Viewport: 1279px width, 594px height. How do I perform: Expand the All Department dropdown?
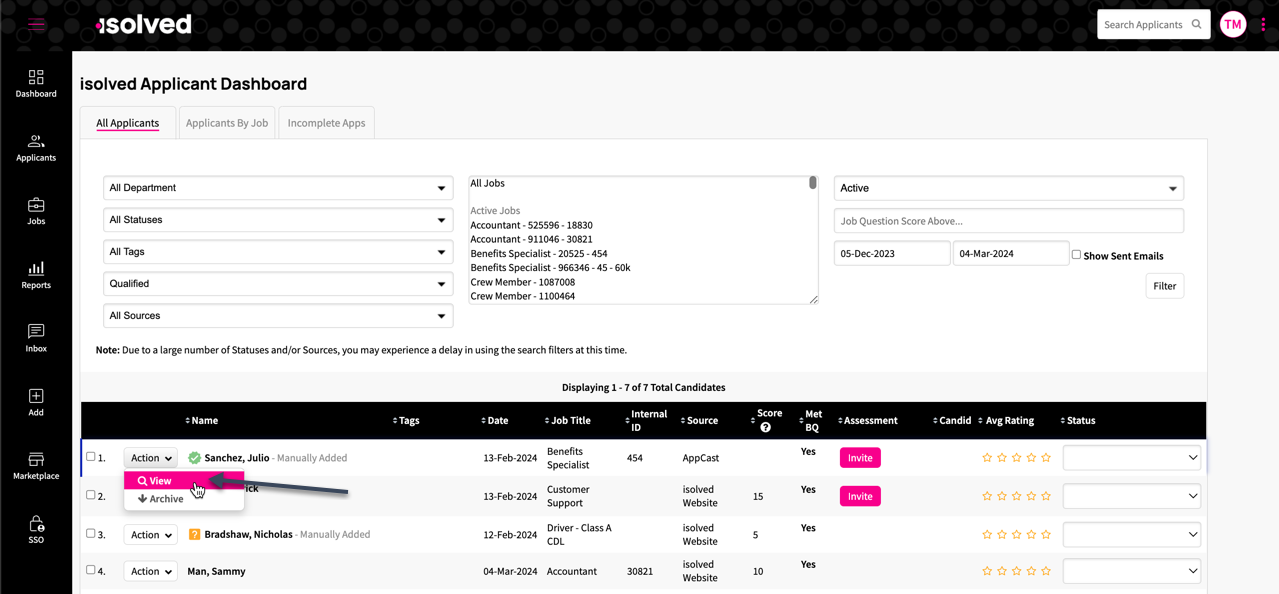[278, 188]
